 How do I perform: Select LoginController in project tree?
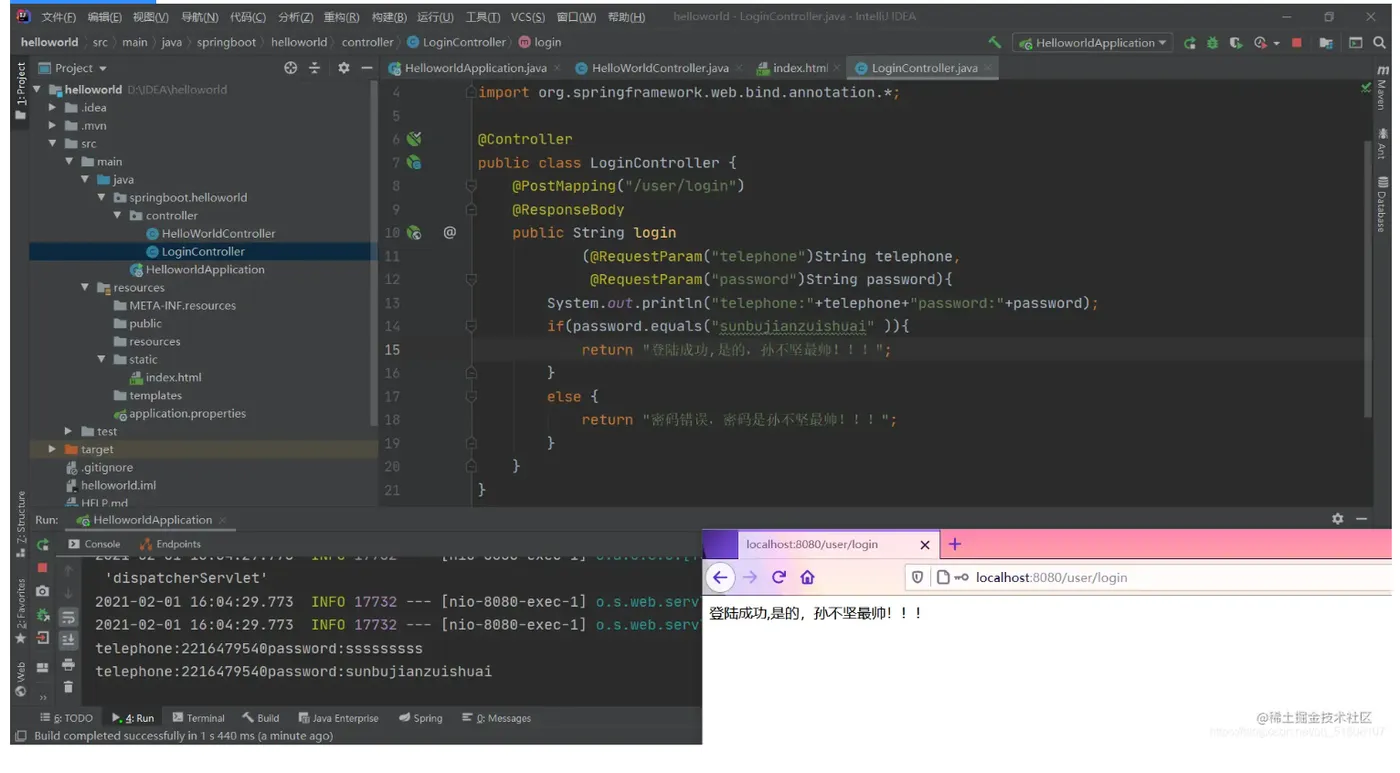[203, 251]
